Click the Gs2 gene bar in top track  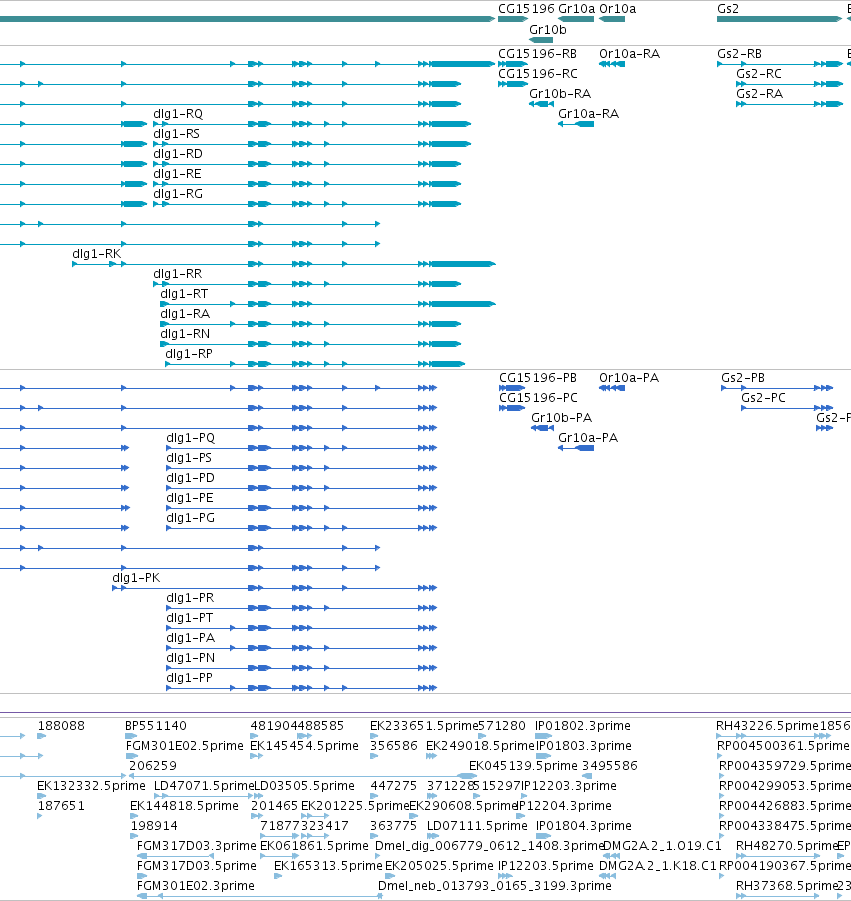[779, 19]
